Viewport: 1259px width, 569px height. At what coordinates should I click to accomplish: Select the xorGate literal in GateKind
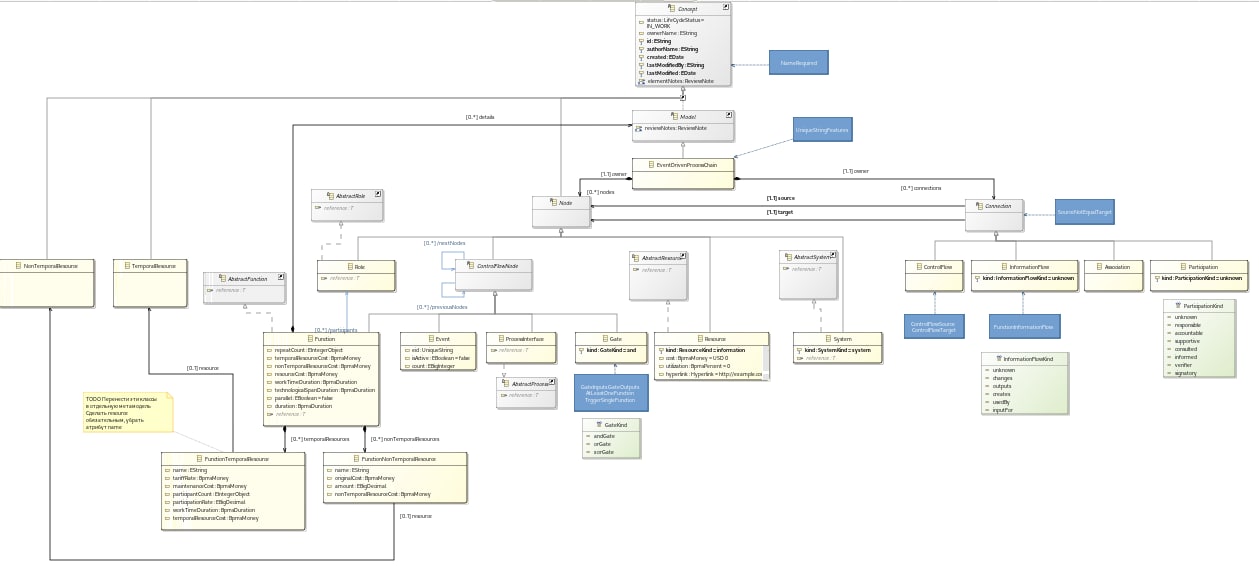[601, 452]
